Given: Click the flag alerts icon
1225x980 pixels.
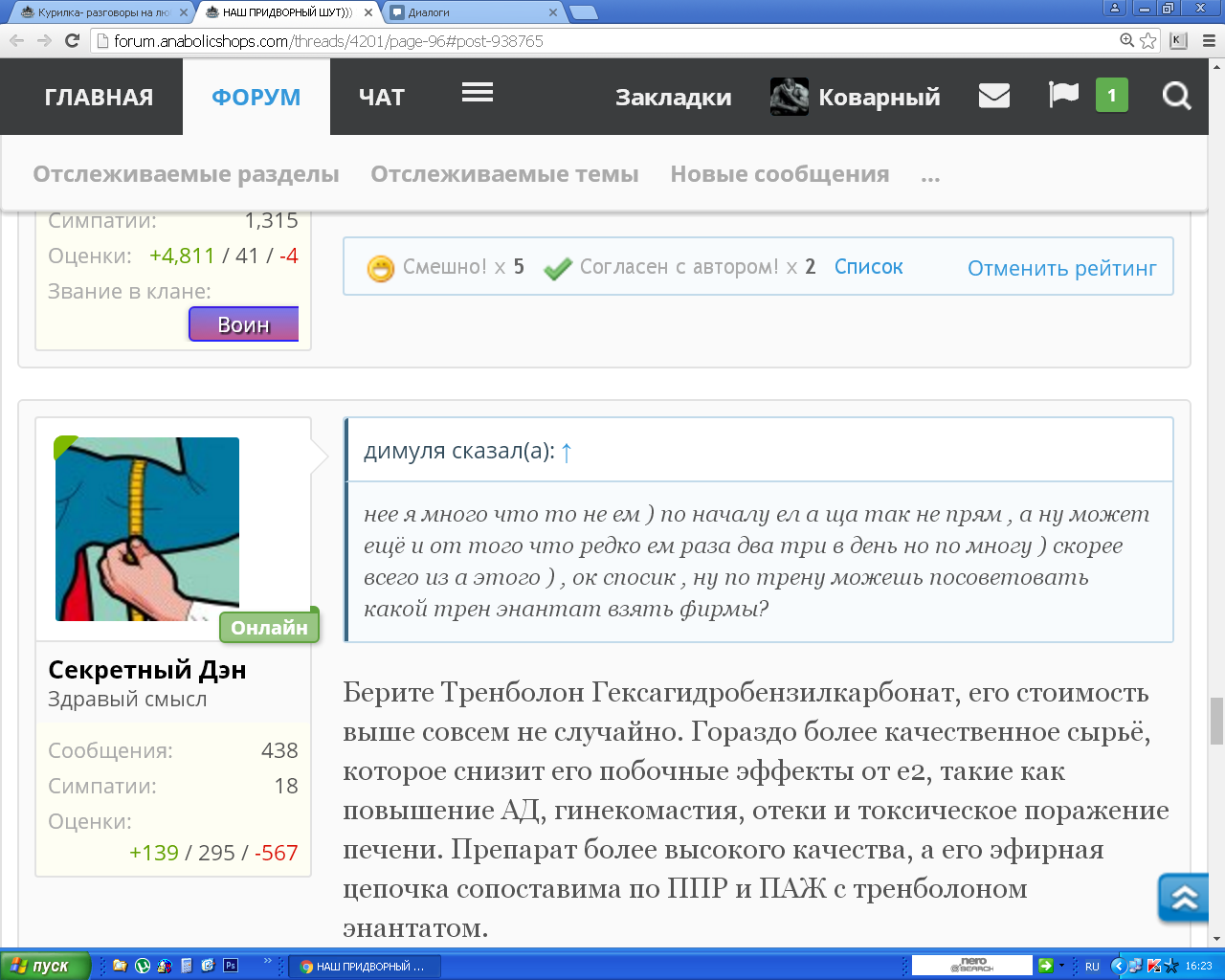Looking at the screenshot, I should 1063,95.
